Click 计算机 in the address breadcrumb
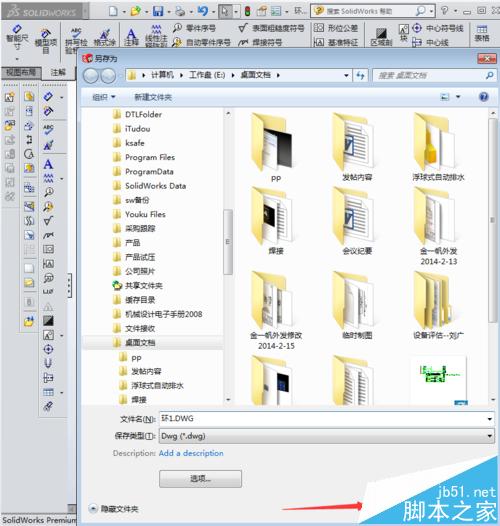 tap(162, 75)
